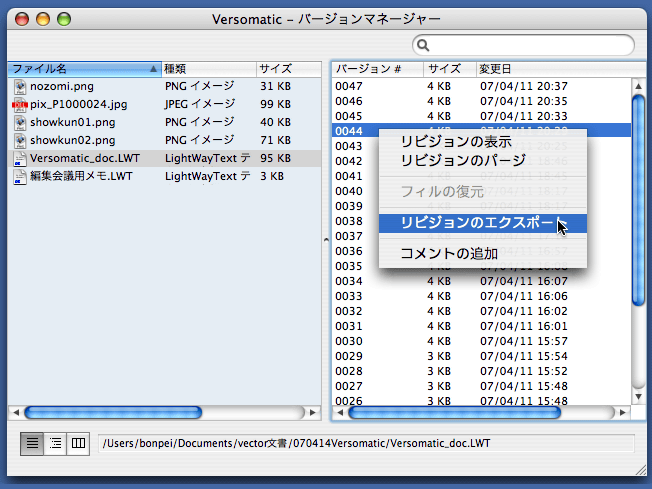Click the nozomi.png file icon
This screenshot has width=652, height=489.
[x=20, y=86]
